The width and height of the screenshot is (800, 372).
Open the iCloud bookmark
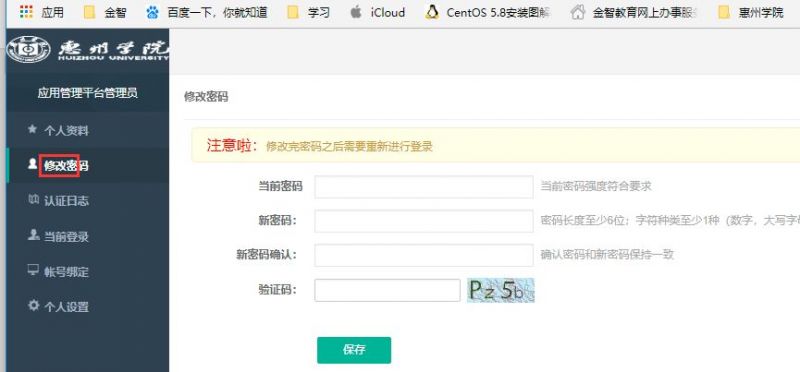[x=378, y=12]
